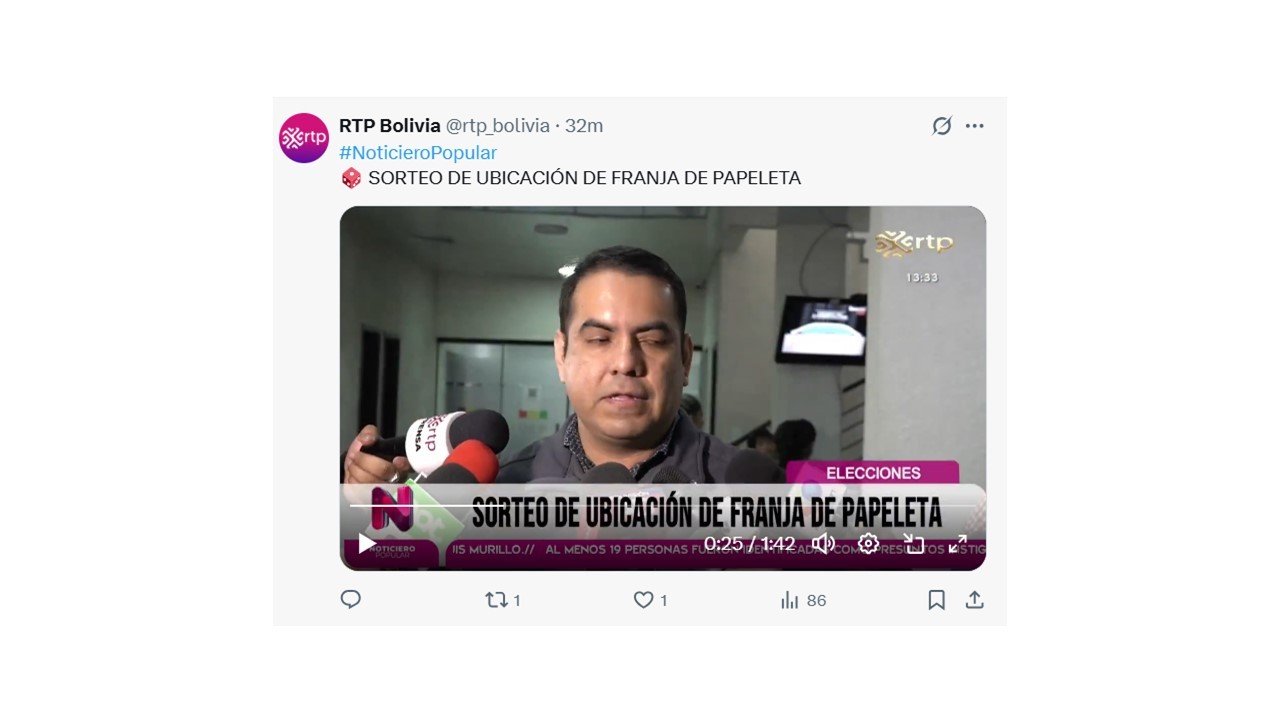
Task: Click the Grok explain-post icon
Action: point(942,126)
